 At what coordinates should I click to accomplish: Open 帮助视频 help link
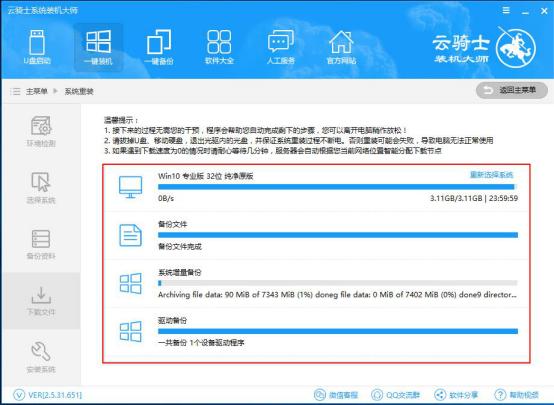tap(517, 395)
